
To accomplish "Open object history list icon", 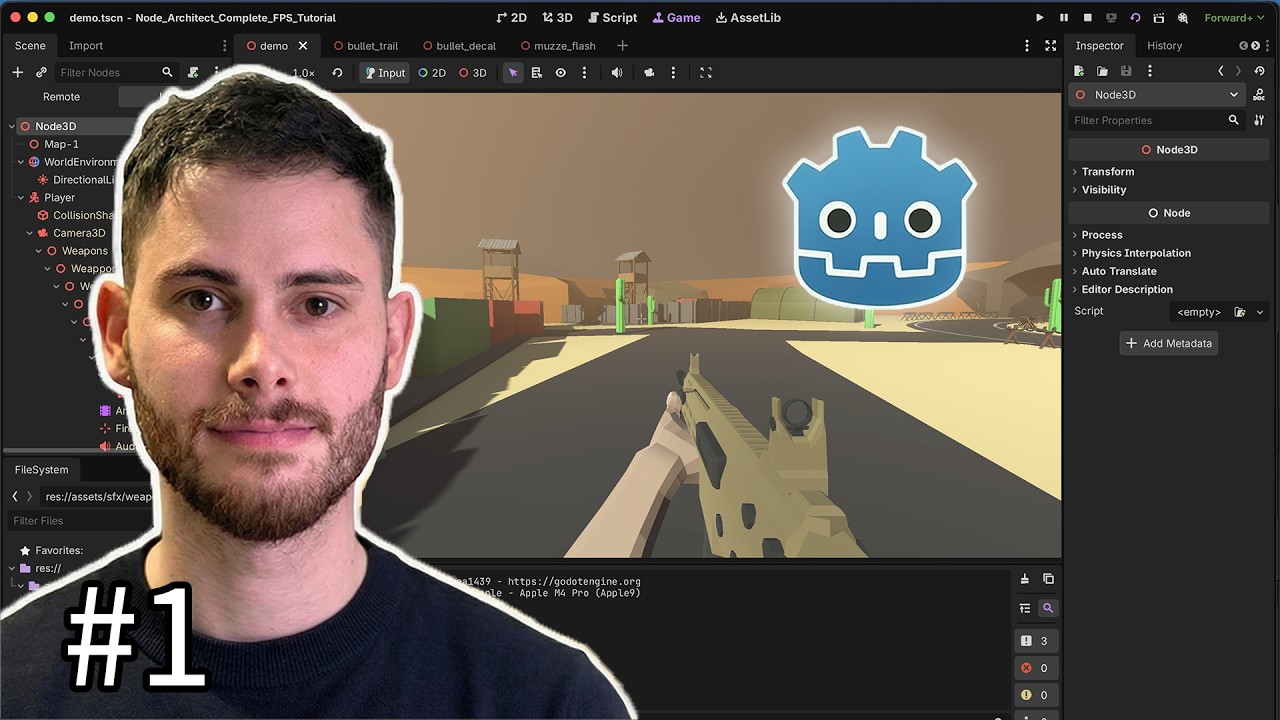I will pos(1259,71).
